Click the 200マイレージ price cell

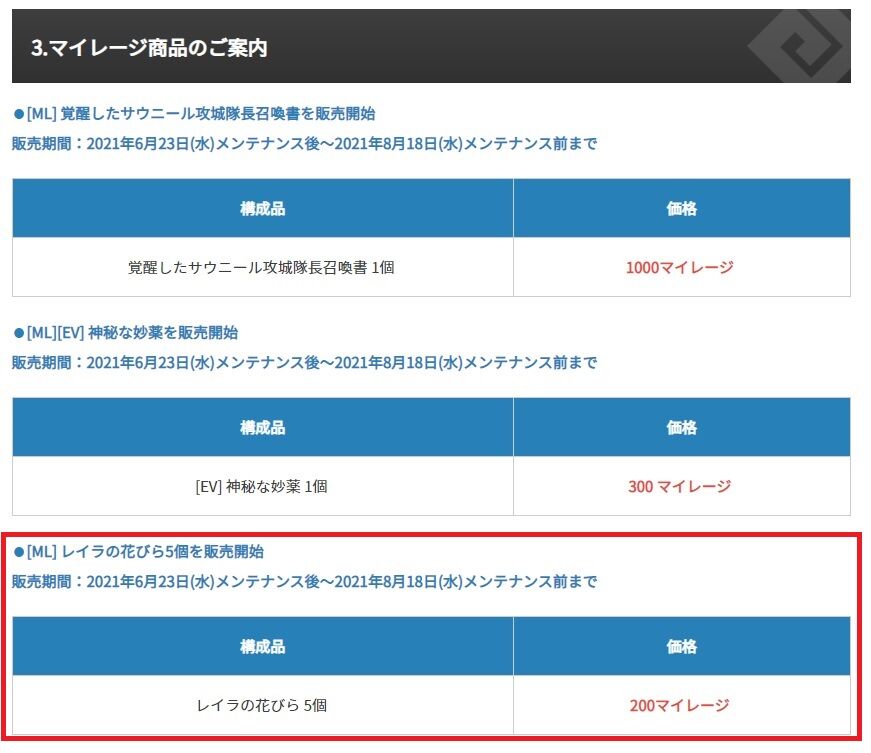point(682,705)
